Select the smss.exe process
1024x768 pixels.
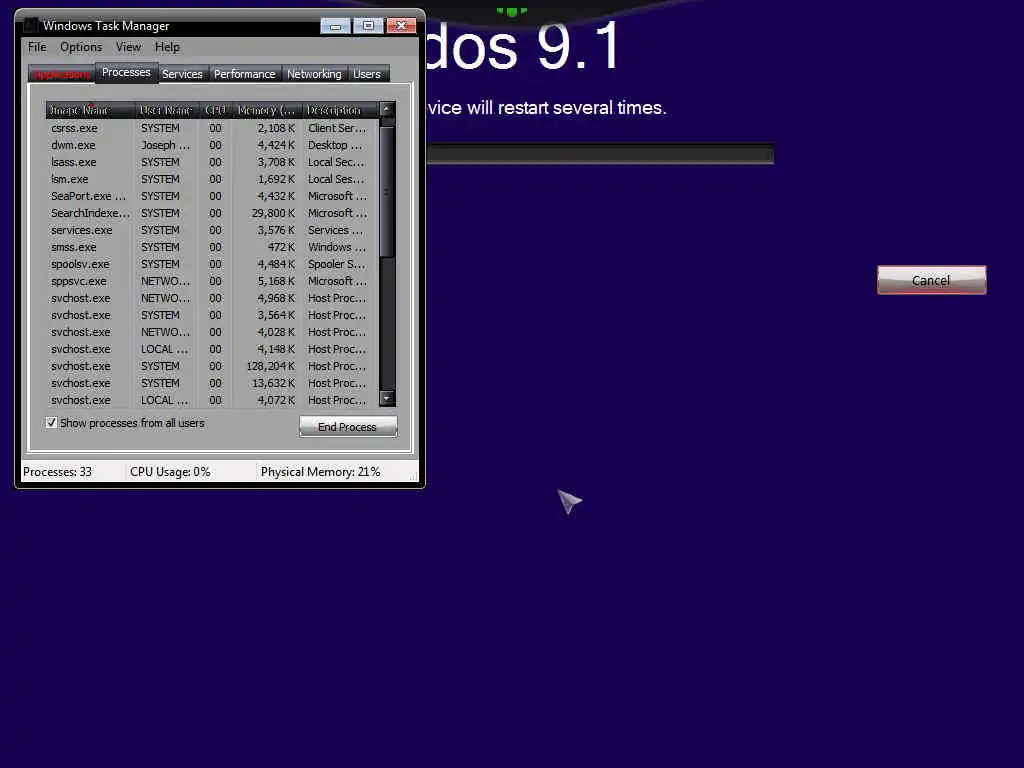tap(212, 247)
